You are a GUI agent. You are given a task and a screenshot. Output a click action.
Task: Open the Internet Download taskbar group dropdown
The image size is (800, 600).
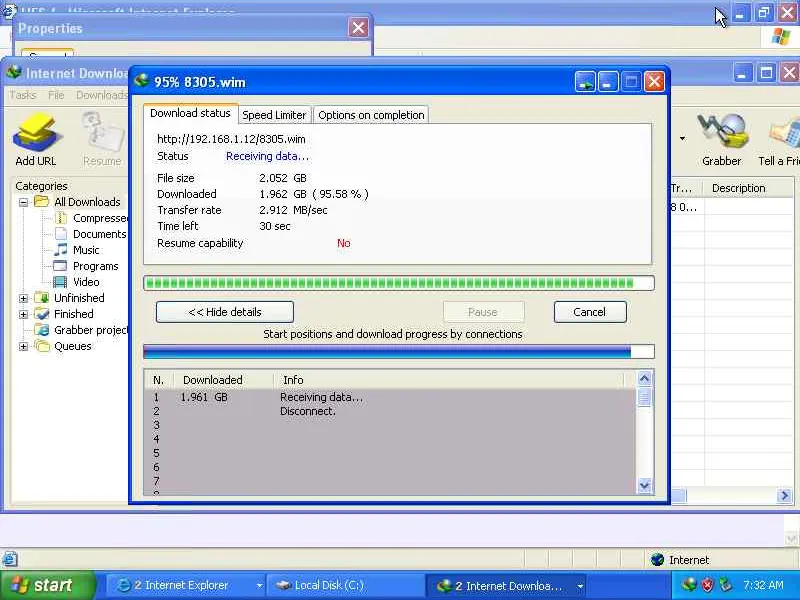pos(580,586)
